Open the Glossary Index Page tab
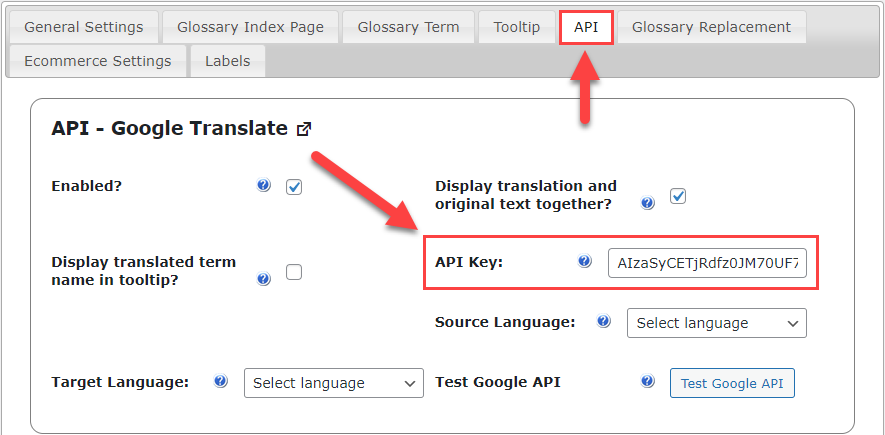The width and height of the screenshot is (885, 435). tap(251, 27)
